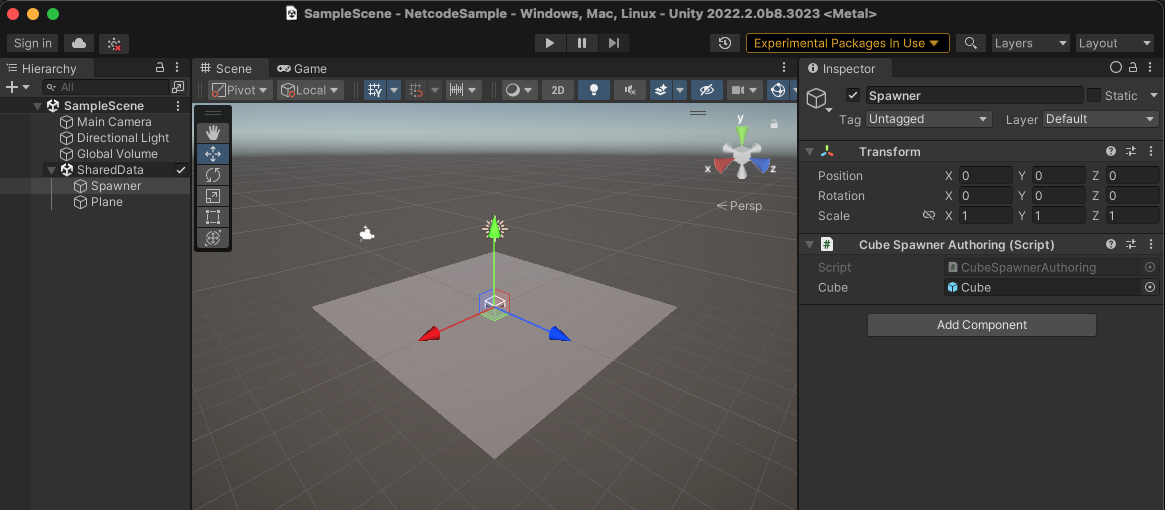Toggle 2D scene view mode
1165x510 pixels.
[x=558, y=90]
